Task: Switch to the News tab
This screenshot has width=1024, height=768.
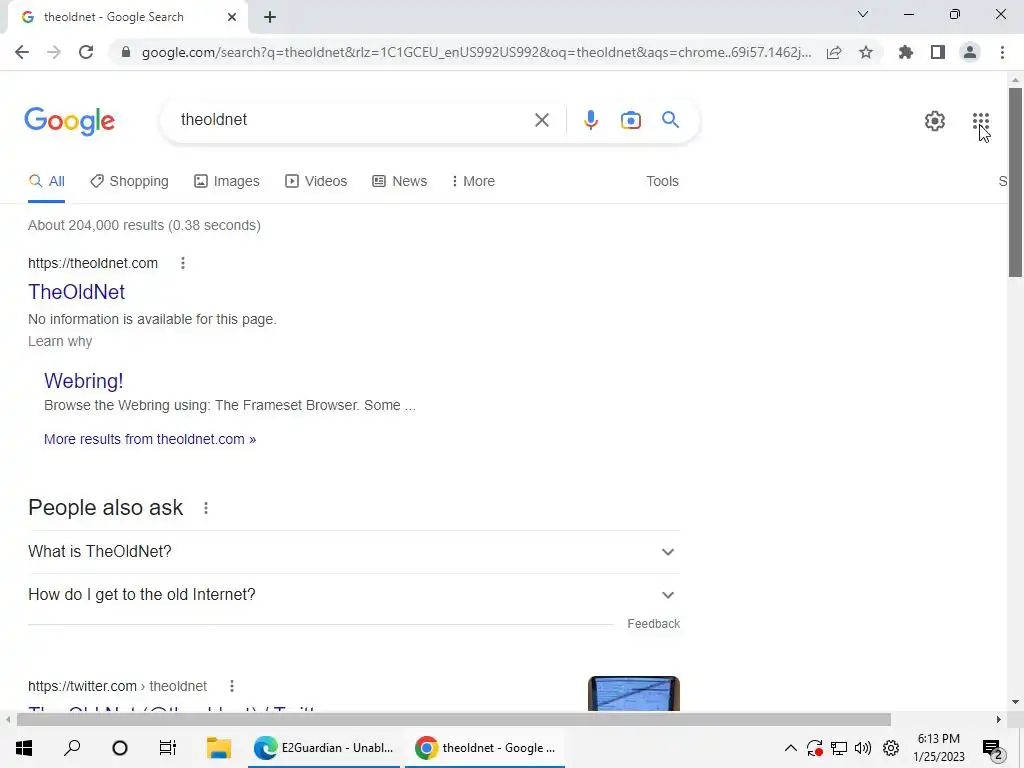Action: pyautogui.click(x=400, y=181)
